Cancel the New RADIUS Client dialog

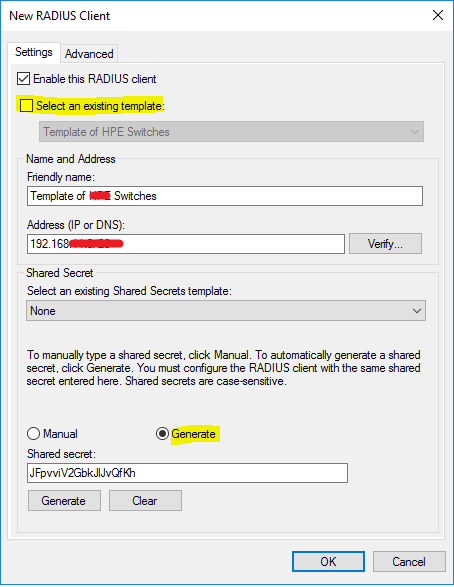[409, 562]
